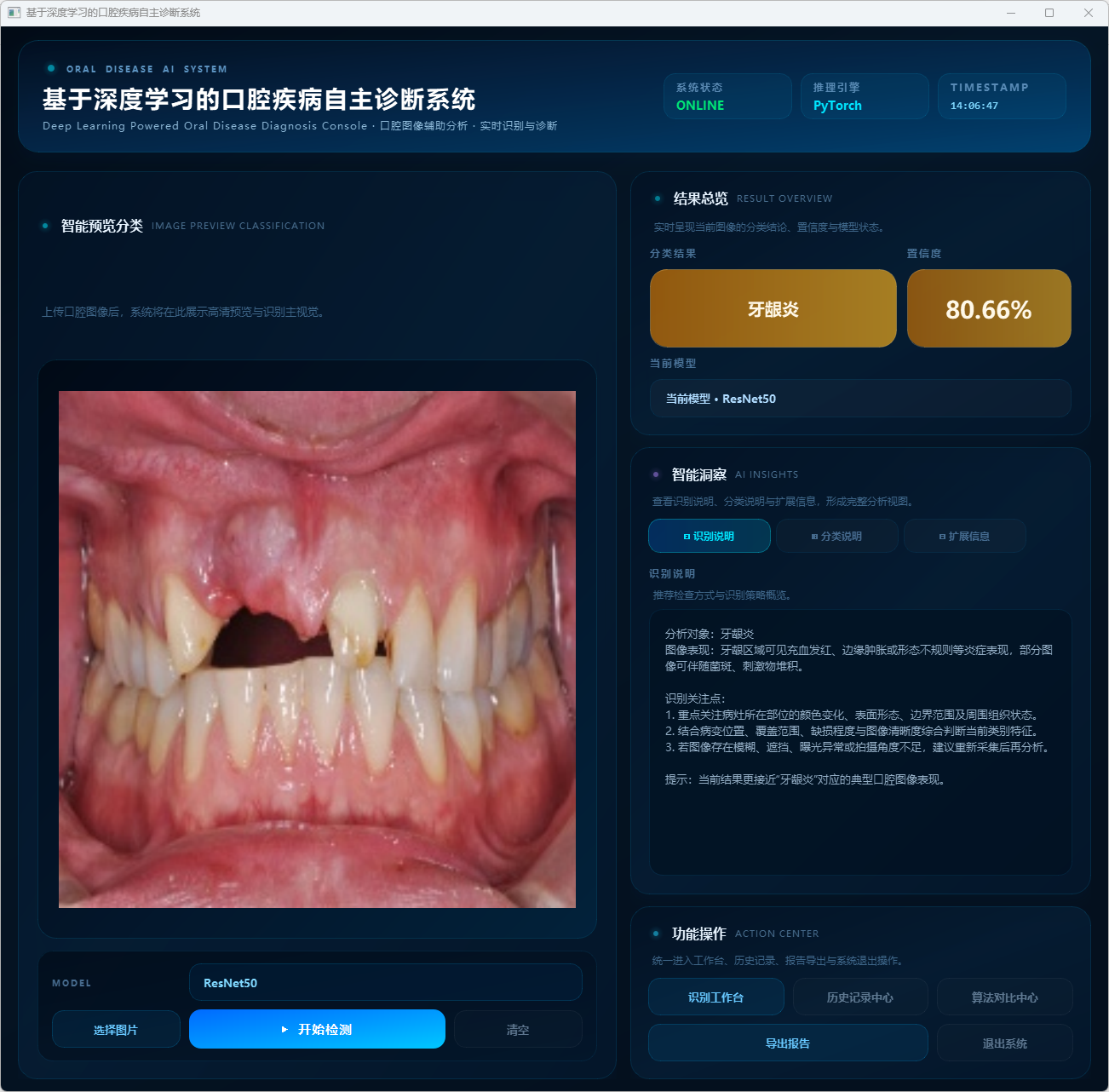The image size is (1109, 1092).
Task: Click the 80.66% confidence box
Action: point(988,309)
